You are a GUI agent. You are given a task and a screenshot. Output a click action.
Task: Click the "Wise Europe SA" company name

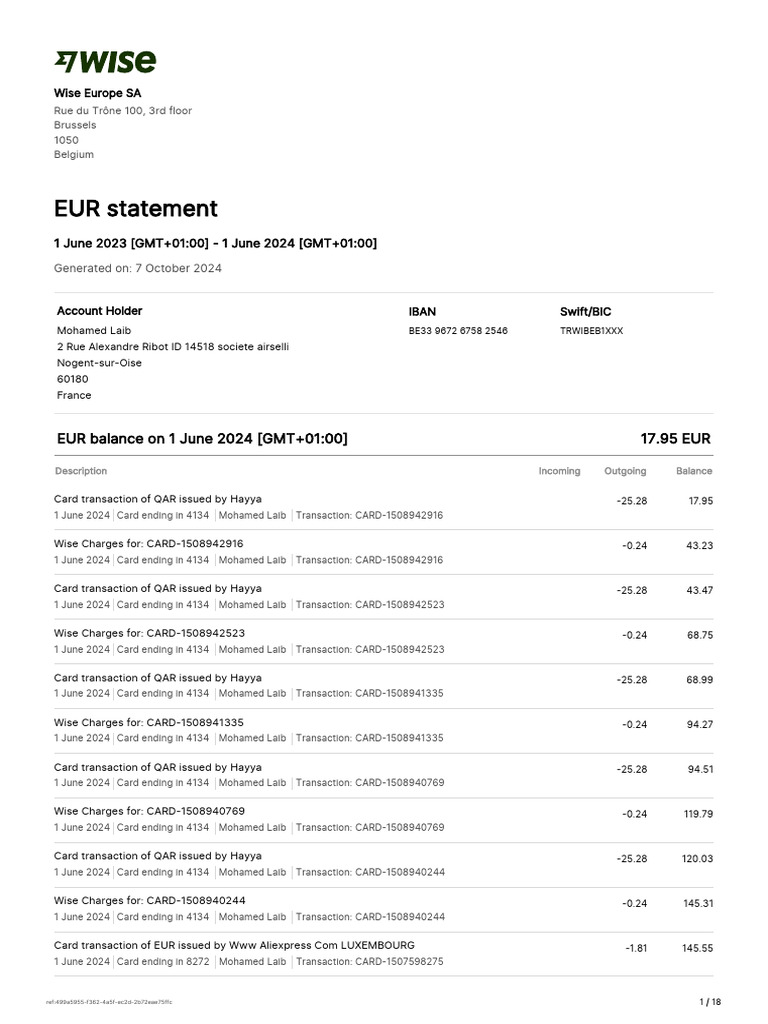click(x=97, y=93)
